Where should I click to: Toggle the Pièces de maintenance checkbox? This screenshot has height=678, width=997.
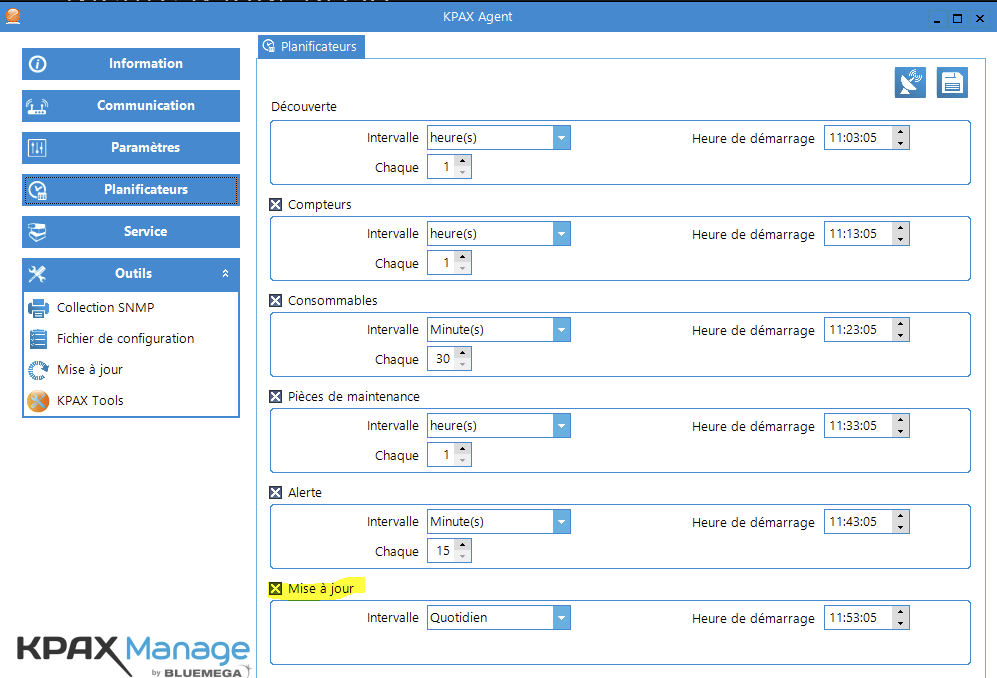275,397
